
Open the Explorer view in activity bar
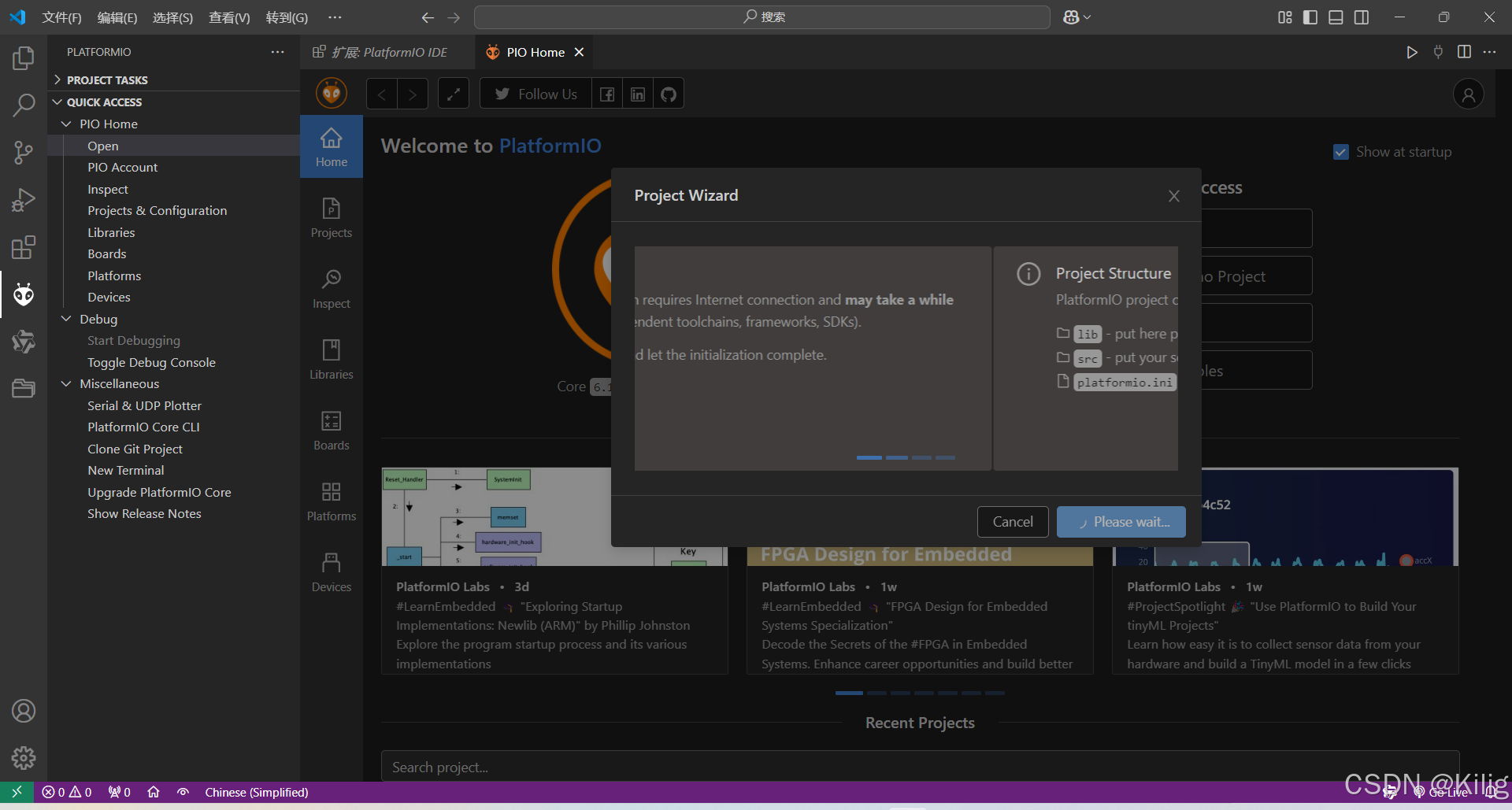24,58
